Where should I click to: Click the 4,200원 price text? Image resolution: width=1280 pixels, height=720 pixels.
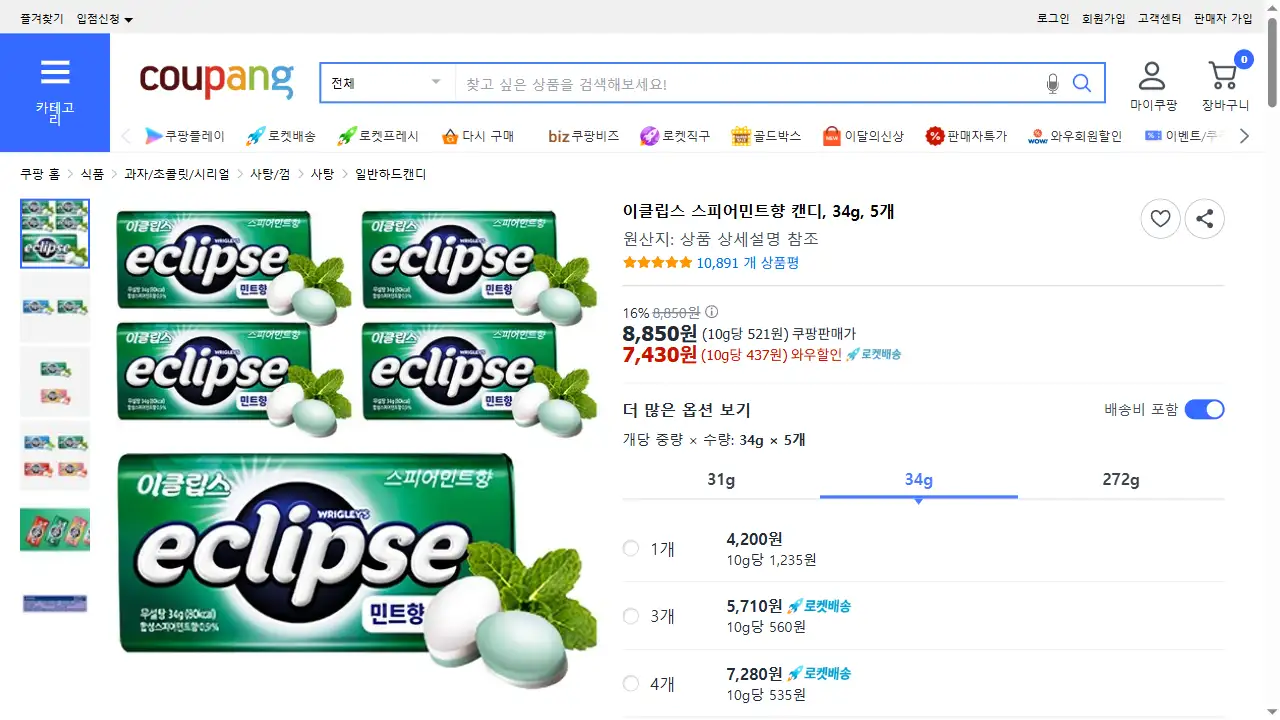click(754, 539)
